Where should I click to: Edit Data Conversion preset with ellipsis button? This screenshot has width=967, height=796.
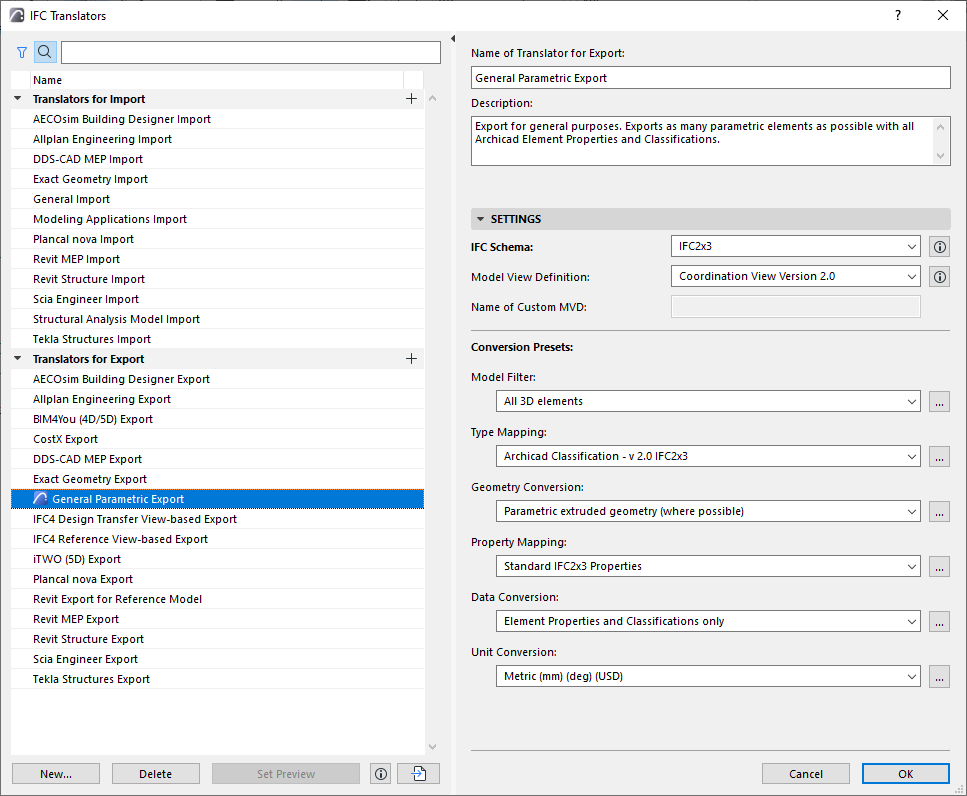[939, 622]
